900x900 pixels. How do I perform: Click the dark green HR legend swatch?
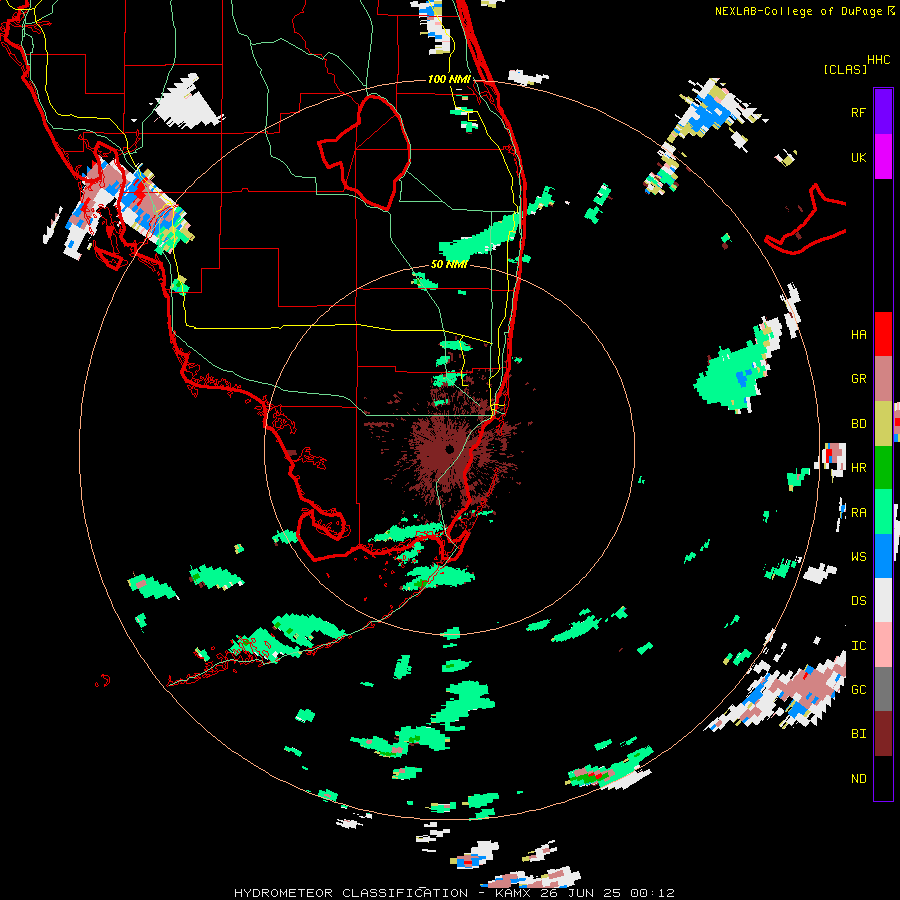coord(883,467)
